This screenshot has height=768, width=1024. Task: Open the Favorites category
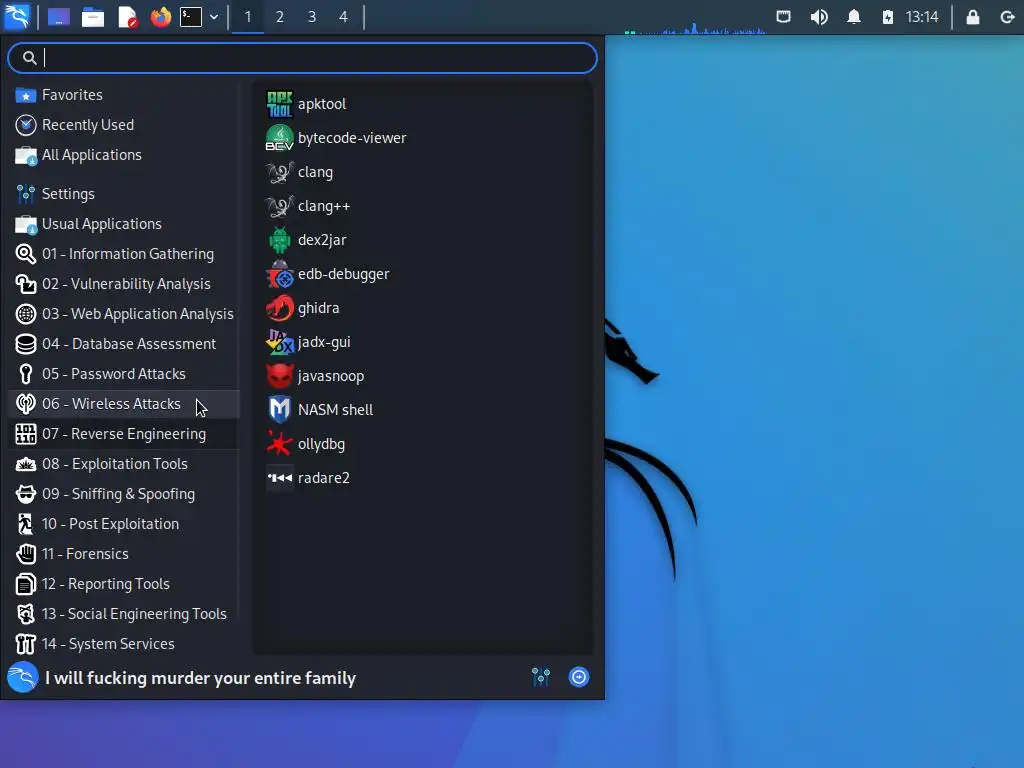[124, 95]
